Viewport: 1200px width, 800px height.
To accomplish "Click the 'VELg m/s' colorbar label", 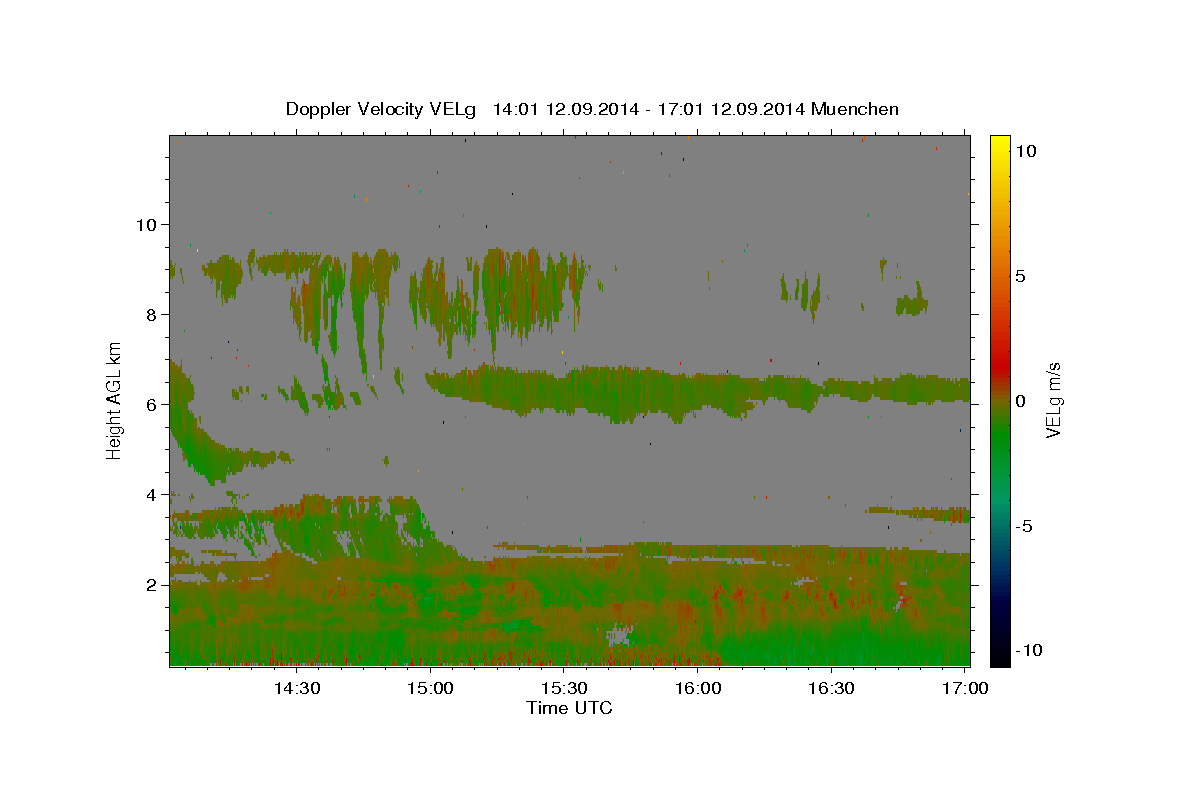I will tap(1054, 399).
